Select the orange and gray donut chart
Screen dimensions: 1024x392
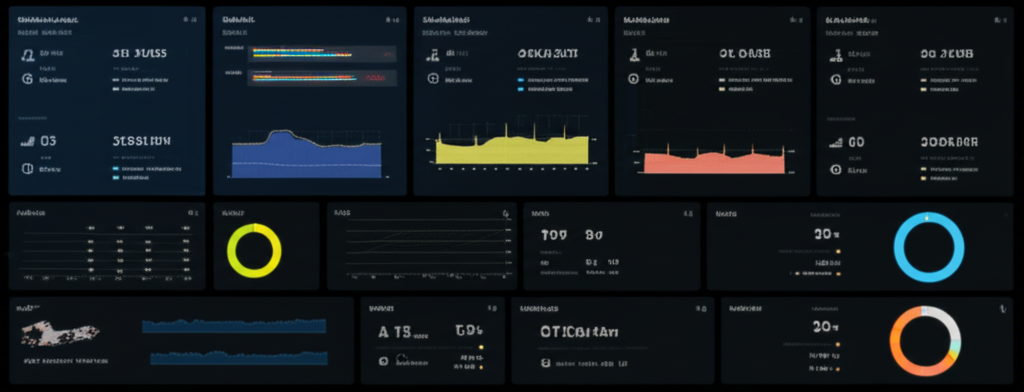coord(925,341)
